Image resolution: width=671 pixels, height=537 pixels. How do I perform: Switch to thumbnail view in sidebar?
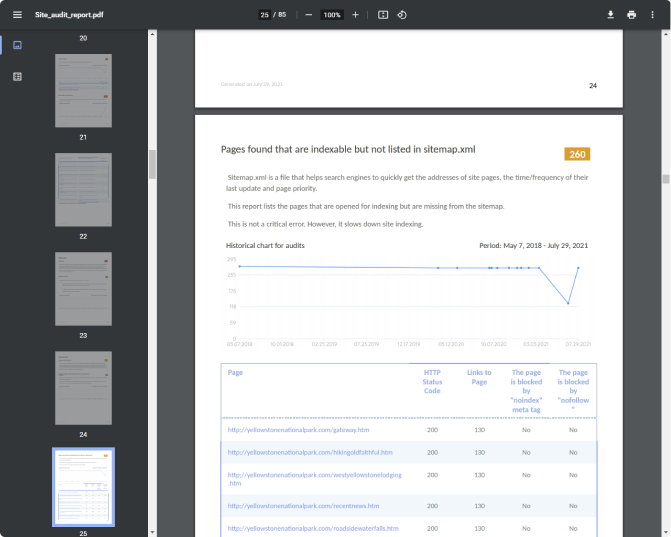click(x=17, y=45)
